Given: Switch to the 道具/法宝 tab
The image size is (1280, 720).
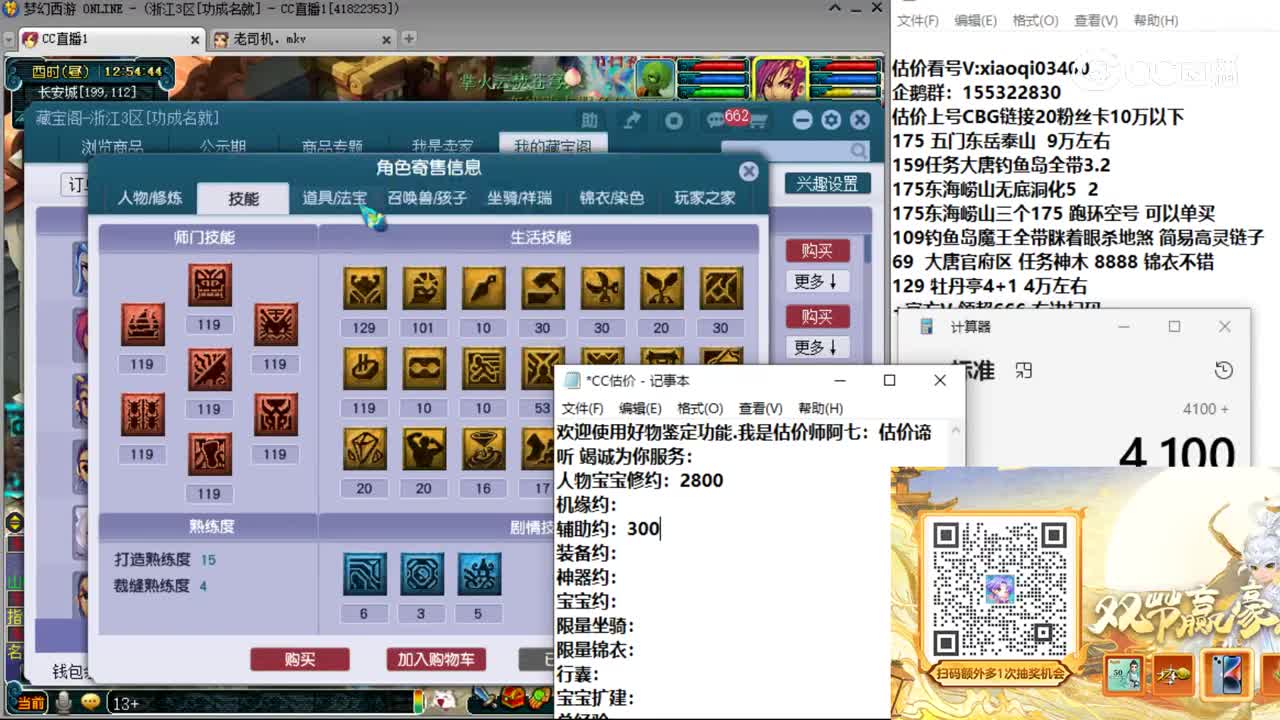Looking at the screenshot, I should (335, 198).
